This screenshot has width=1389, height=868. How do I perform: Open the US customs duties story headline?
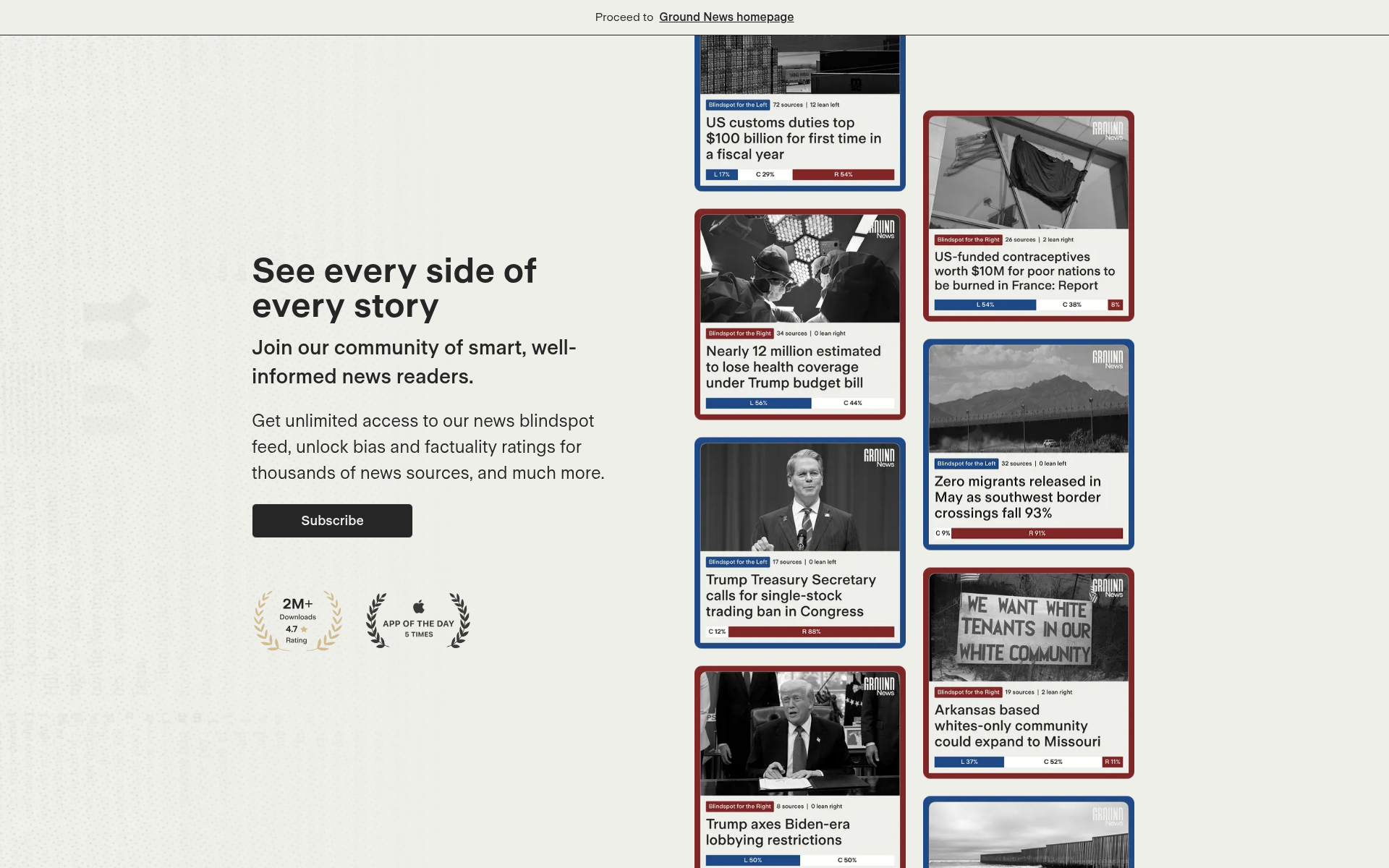coord(794,138)
